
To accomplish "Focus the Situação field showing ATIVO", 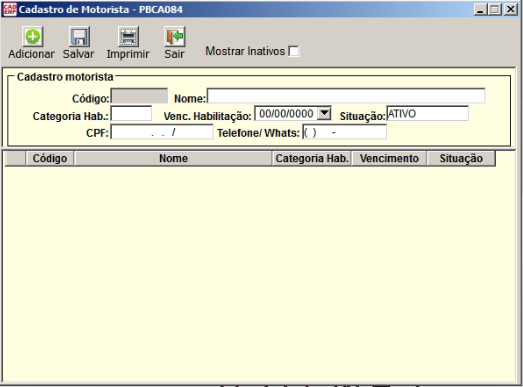I will pos(427,113).
